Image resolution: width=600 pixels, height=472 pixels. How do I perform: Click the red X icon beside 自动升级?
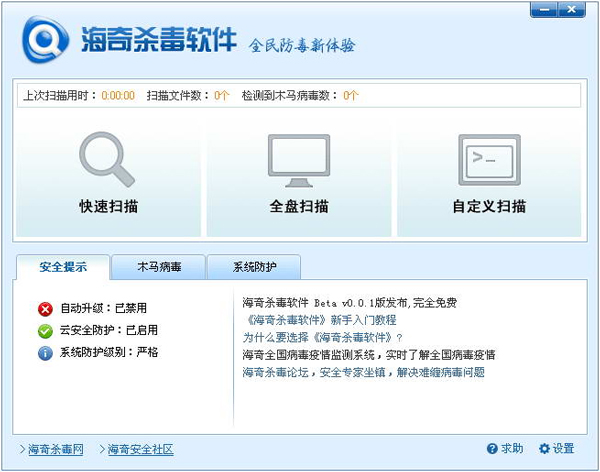point(45,309)
